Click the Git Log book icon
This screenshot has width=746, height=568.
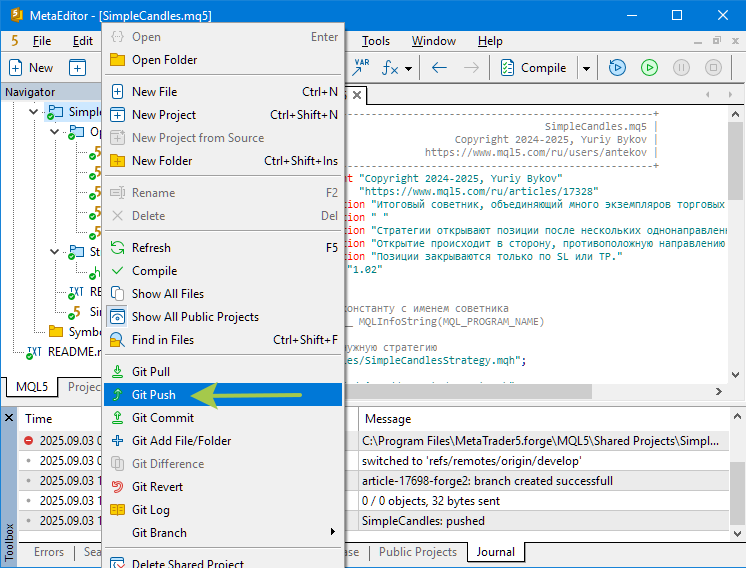(118, 509)
